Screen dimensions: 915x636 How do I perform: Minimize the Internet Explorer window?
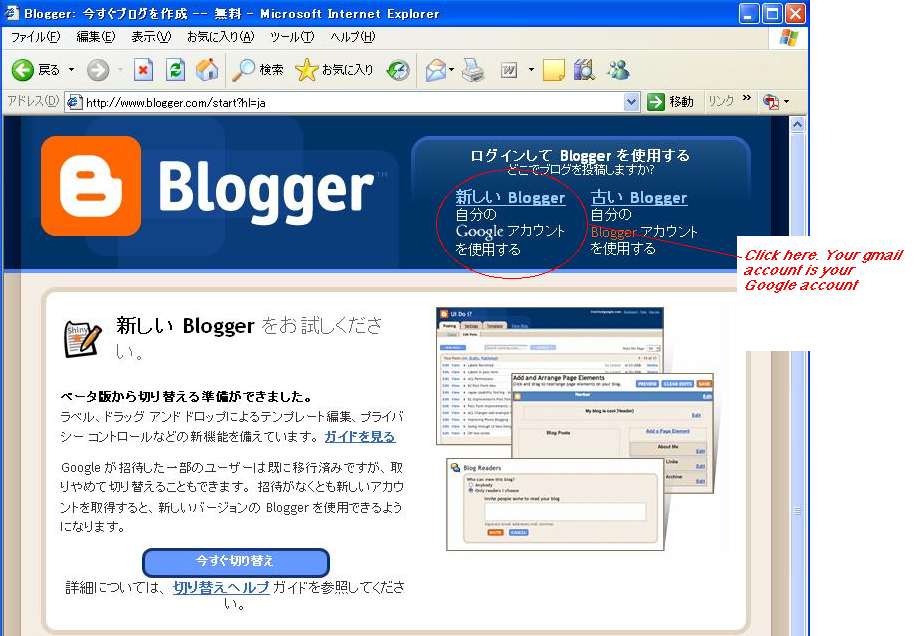coord(749,13)
